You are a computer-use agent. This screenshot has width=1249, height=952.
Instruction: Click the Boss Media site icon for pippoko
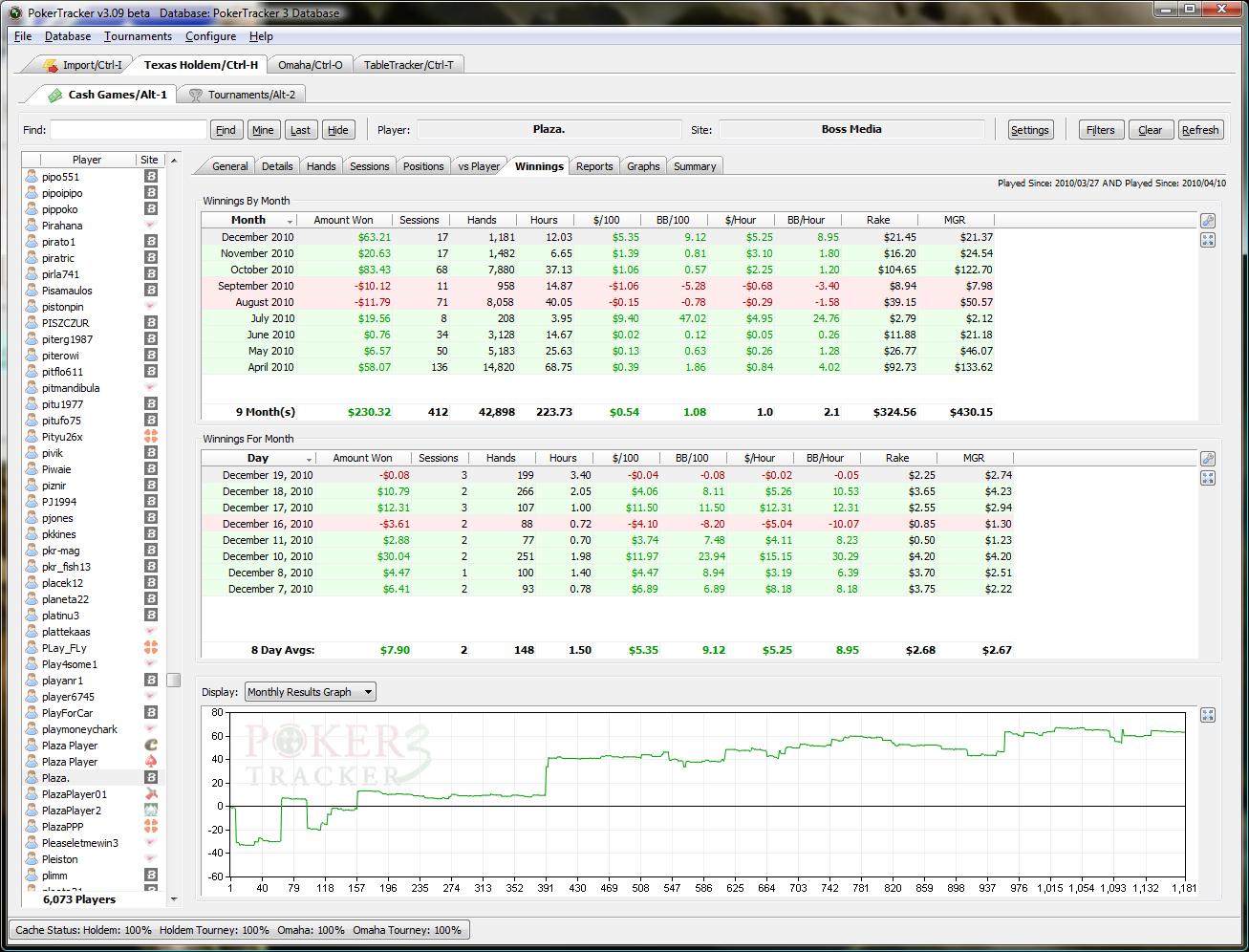(151, 209)
